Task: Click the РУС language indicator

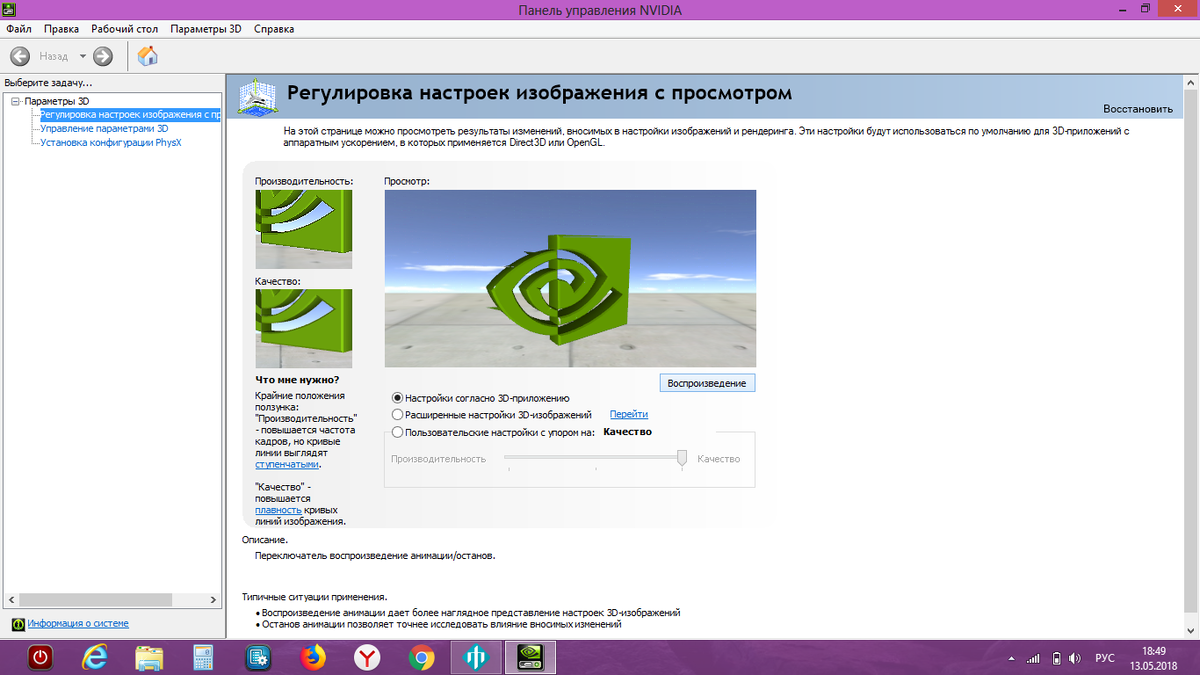Action: [x=1105, y=658]
